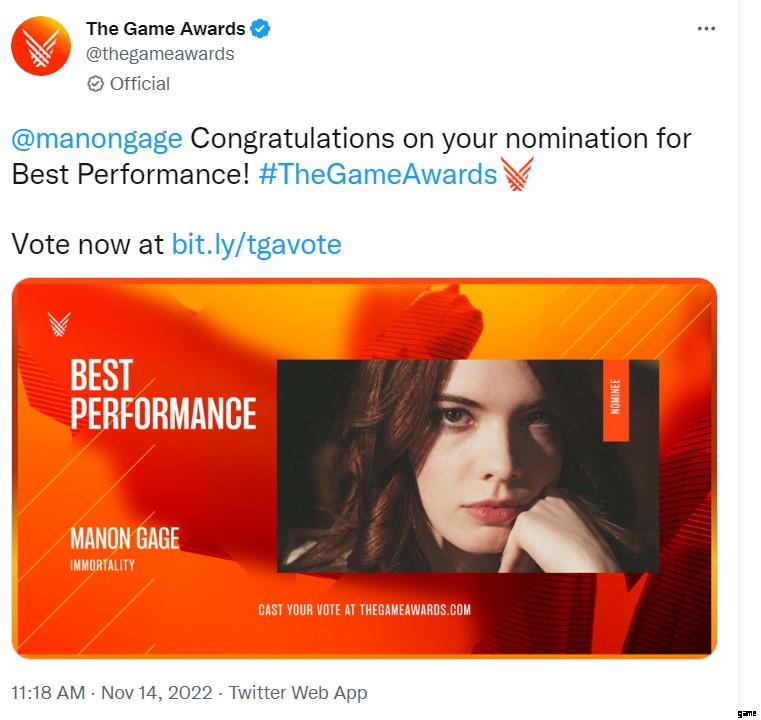Click the Twitter Web App source link

[298, 692]
